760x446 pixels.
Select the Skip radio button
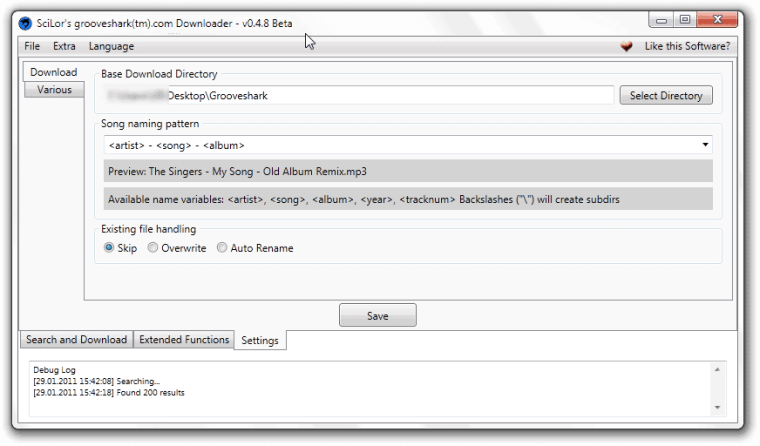(110, 248)
